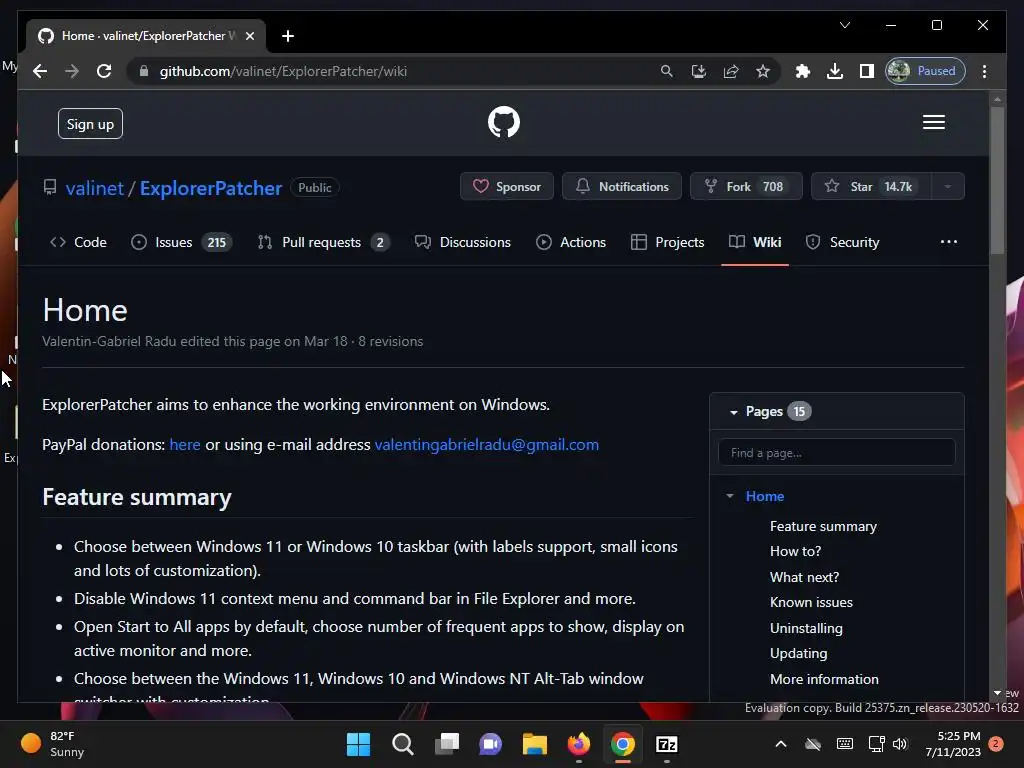Open Windows Start menu

pos(358,744)
